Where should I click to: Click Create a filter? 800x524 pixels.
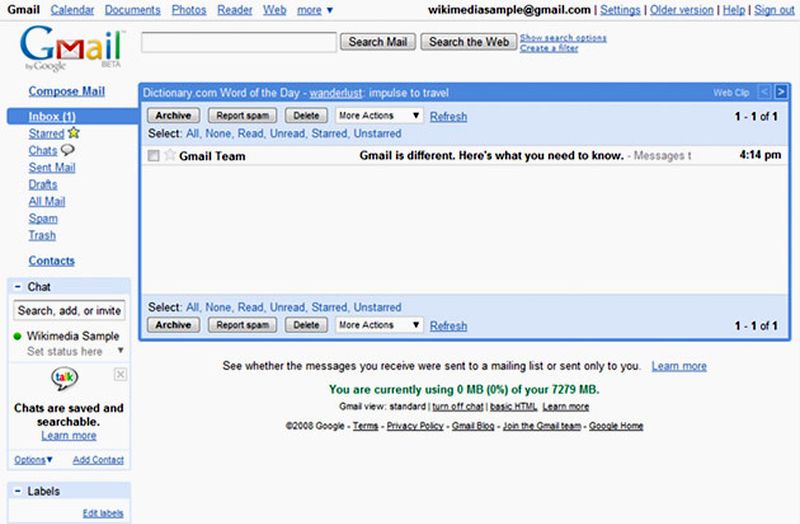tap(549, 48)
